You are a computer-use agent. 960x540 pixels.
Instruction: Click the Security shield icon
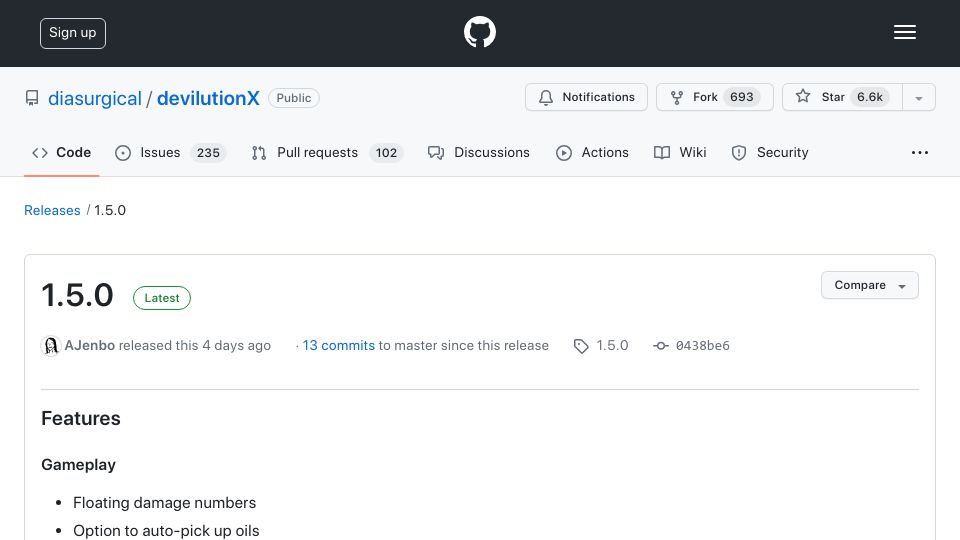point(739,153)
